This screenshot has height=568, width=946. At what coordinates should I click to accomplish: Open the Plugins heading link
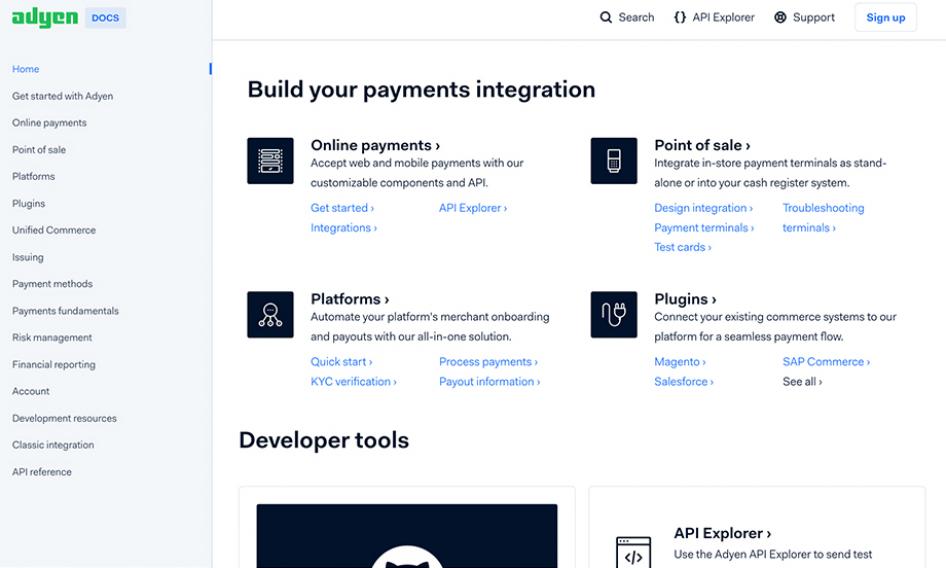tap(685, 299)
